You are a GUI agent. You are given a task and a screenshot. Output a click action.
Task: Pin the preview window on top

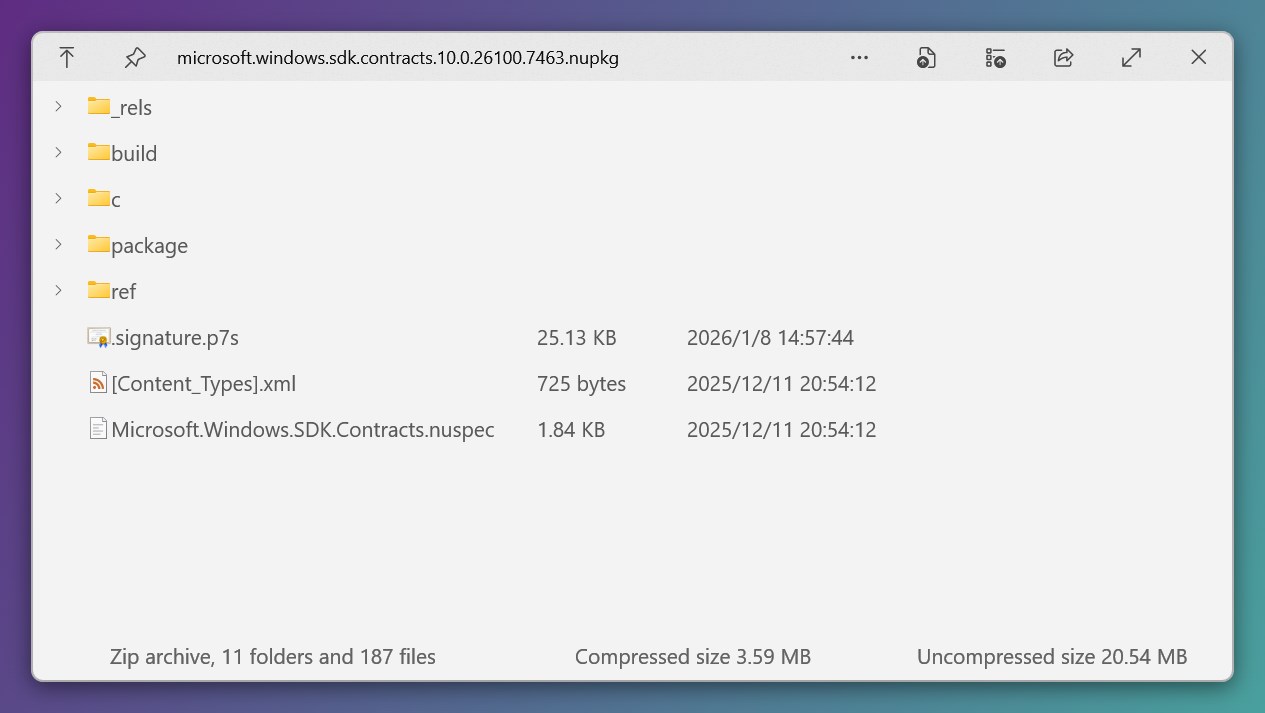click(135, 57)
